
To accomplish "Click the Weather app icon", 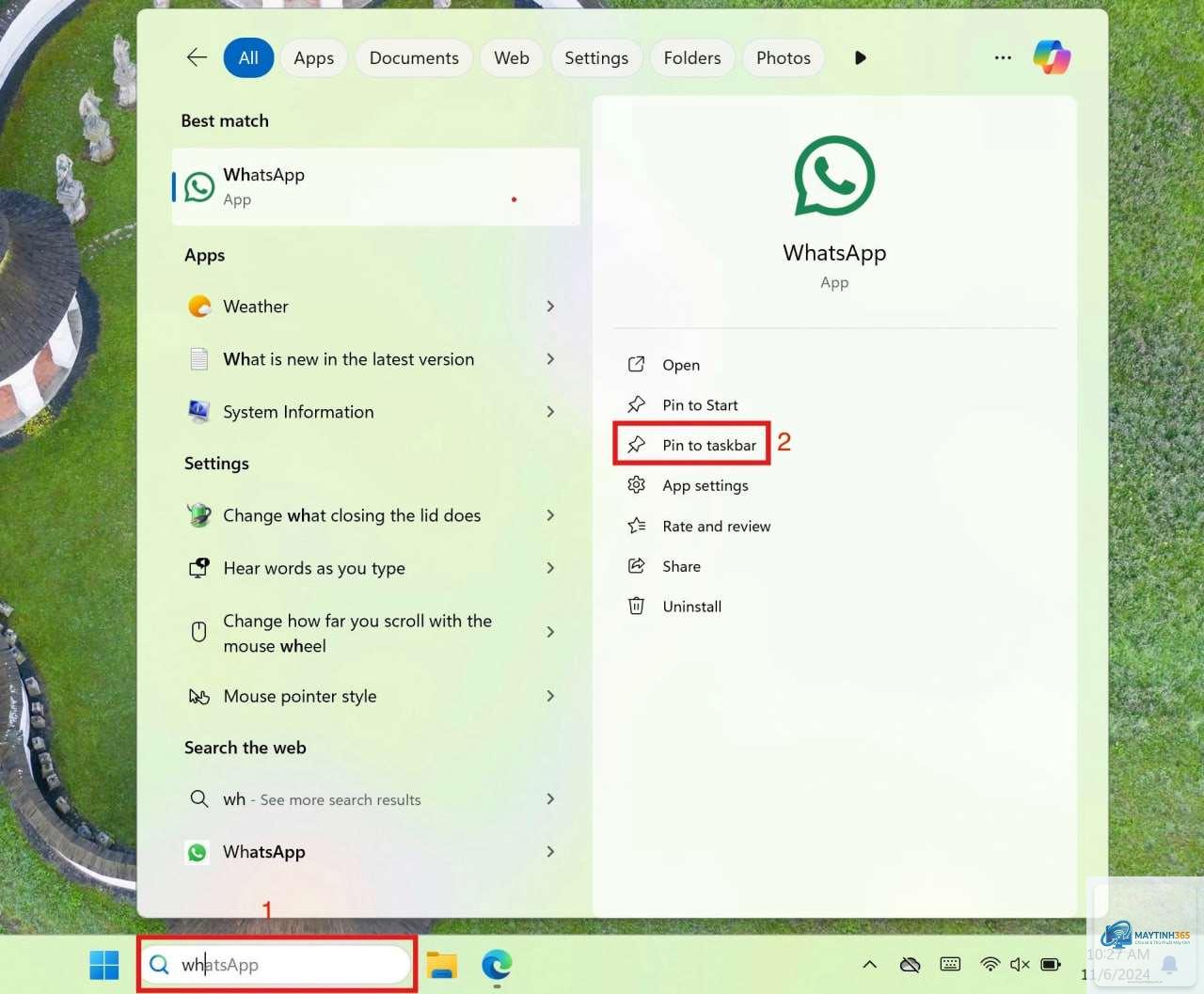I will [x=199, y=307].
